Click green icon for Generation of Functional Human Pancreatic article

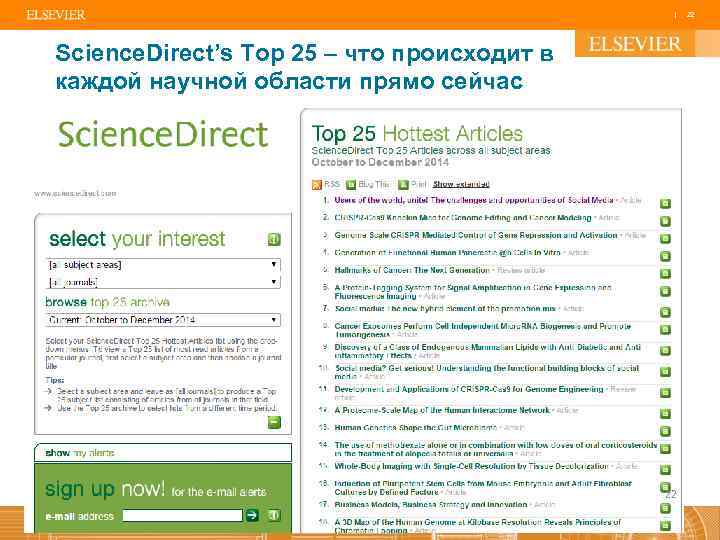pos(665,256)
